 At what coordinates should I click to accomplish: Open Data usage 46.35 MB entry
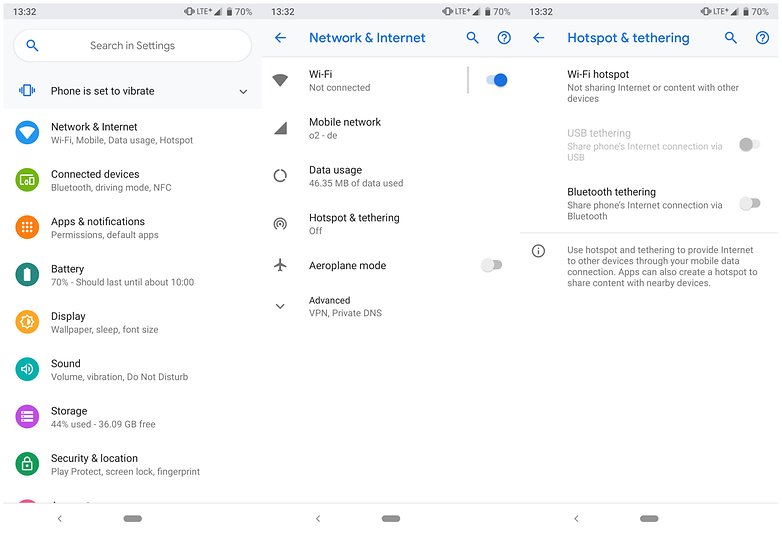[x=391, y=176]
